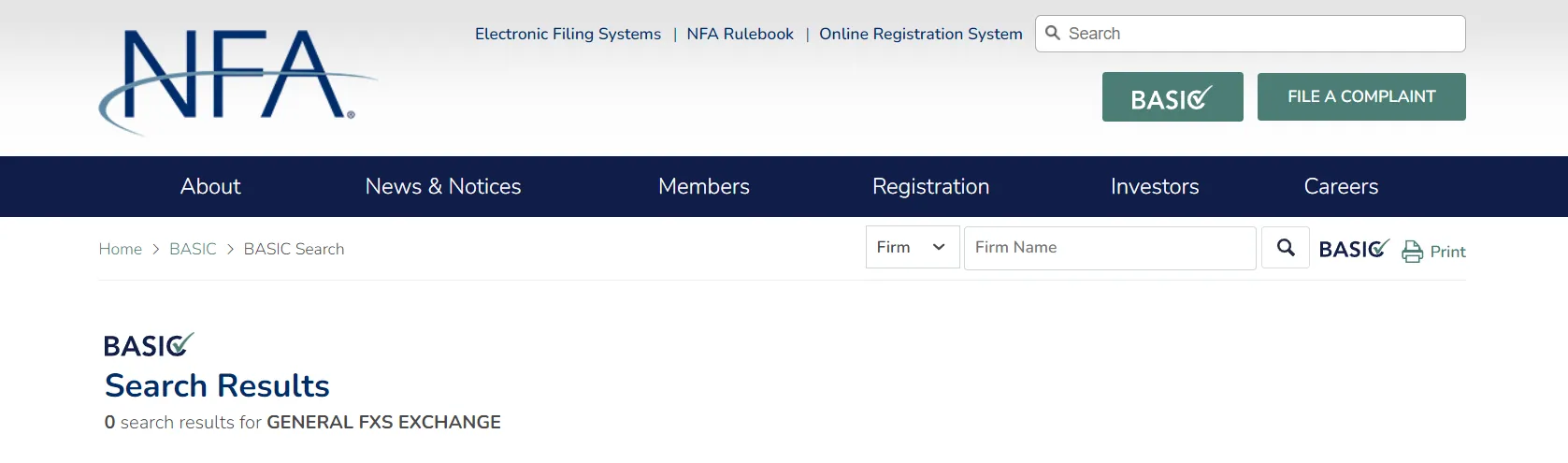Image resolution: width=1568 pixels, height=463 pixels.
Task: Click the firm search magnifier button
Action: pos(1286,248)
